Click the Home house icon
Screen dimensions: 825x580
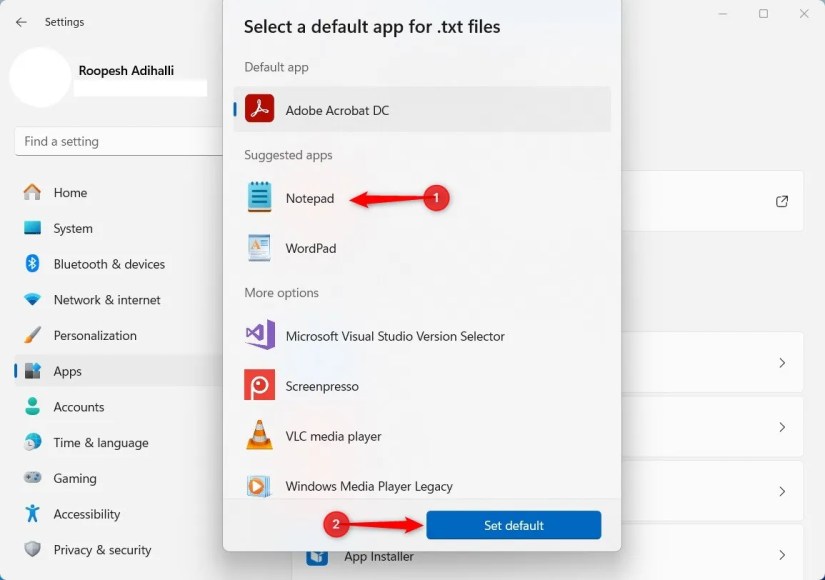click(32, 192)
